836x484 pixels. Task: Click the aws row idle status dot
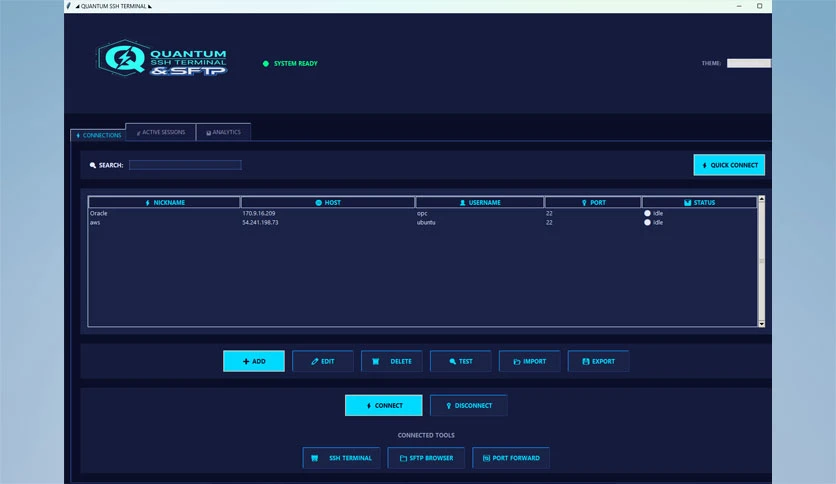click(x=647, y=222)
